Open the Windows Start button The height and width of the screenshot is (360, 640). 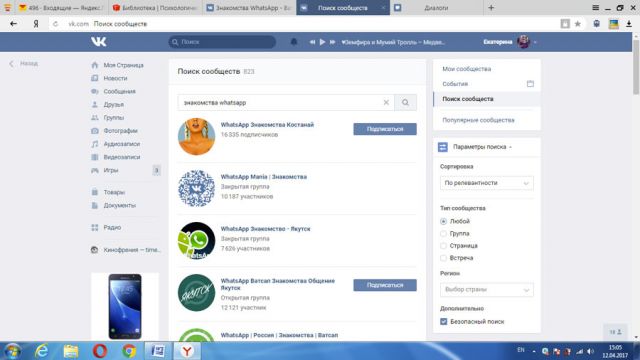12,351
